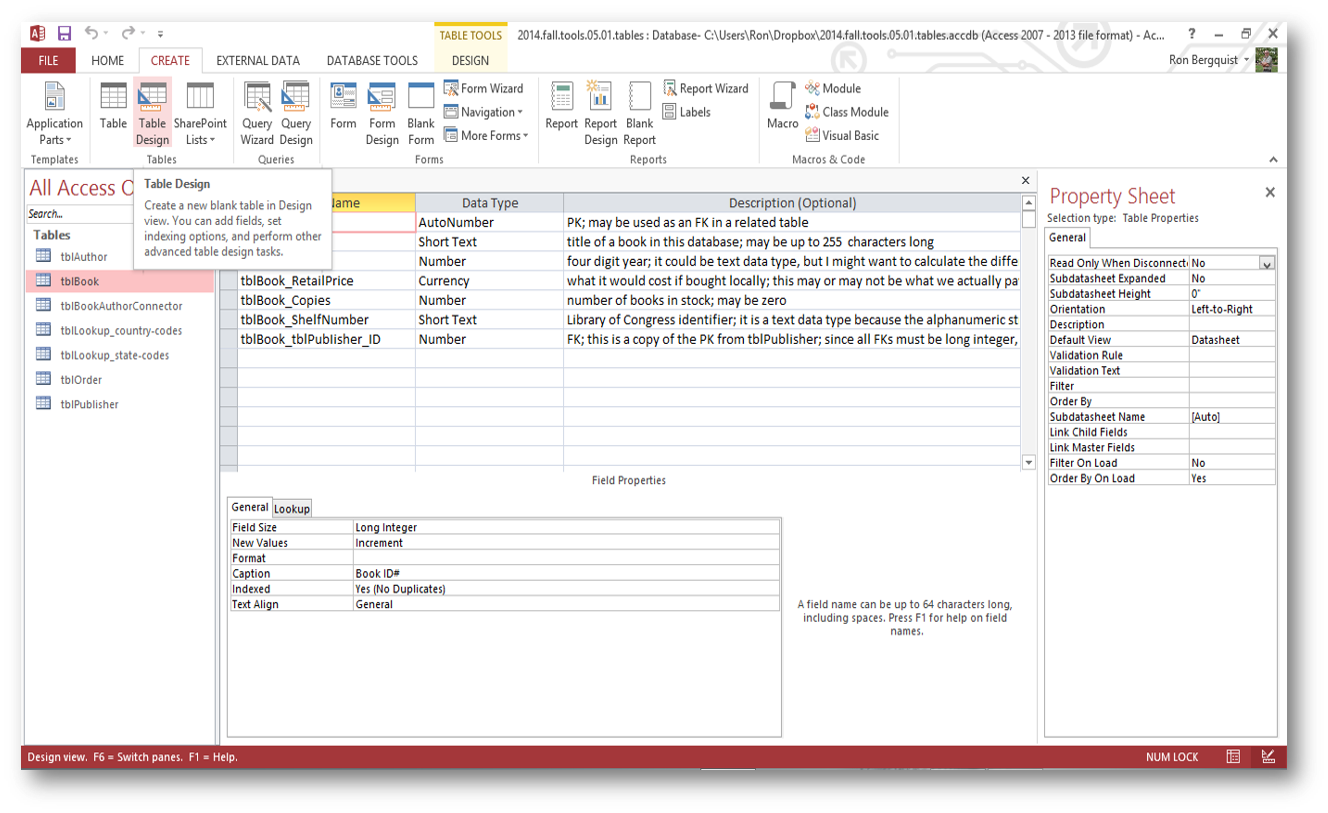Open Read Only When Disconnected dropdown
Screen dimensions: 1328x813
click(x=1267, y=264)
